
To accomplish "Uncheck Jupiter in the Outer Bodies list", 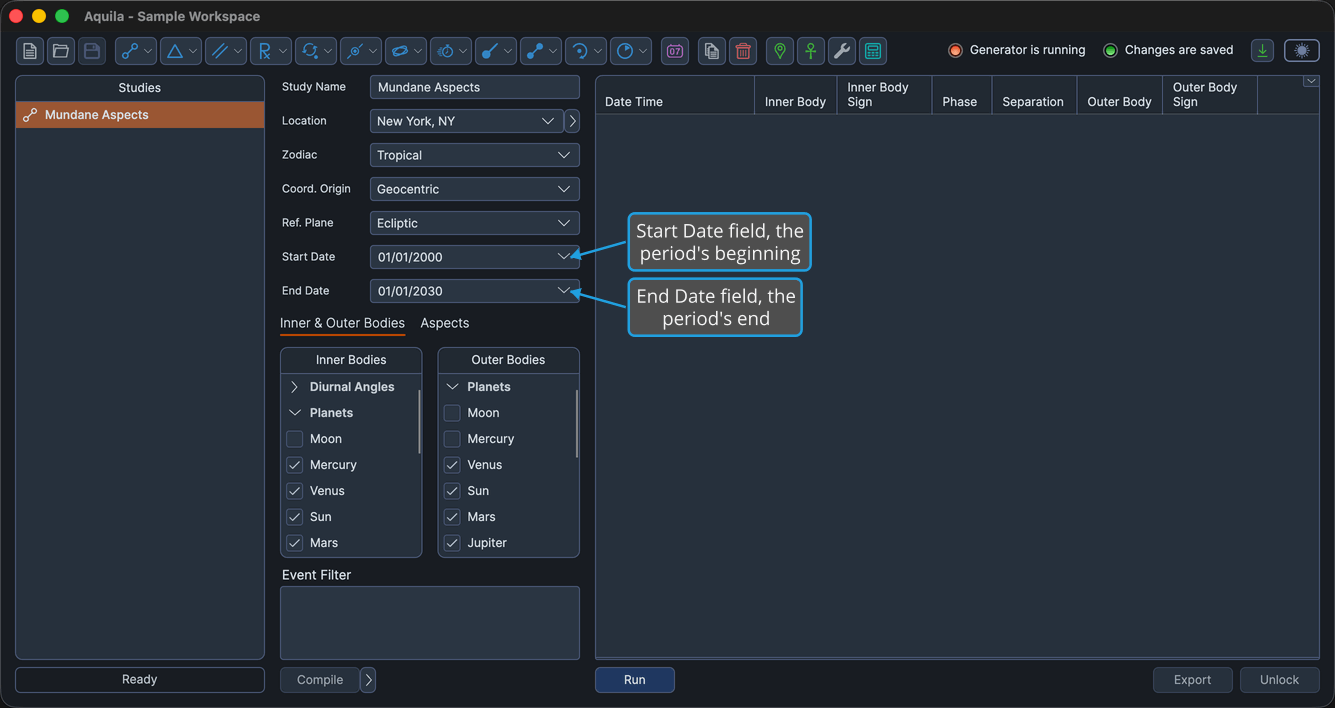I will pyautogui.click(x=452, y=543).
